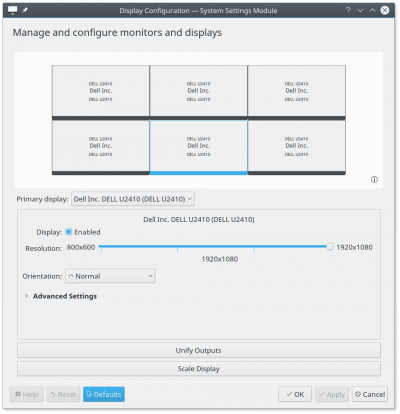Toggle the Display Enabled checkbox
Viewport: 400px width, 414px height.
click(x=69, y=232)
